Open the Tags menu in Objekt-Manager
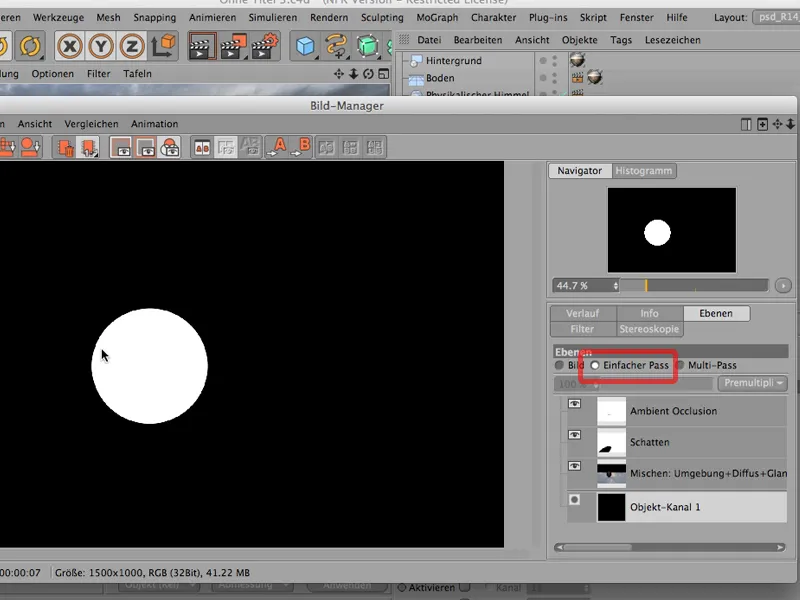Image resolution: width=800 pixels, height=600 pixels. coord(621,40)
